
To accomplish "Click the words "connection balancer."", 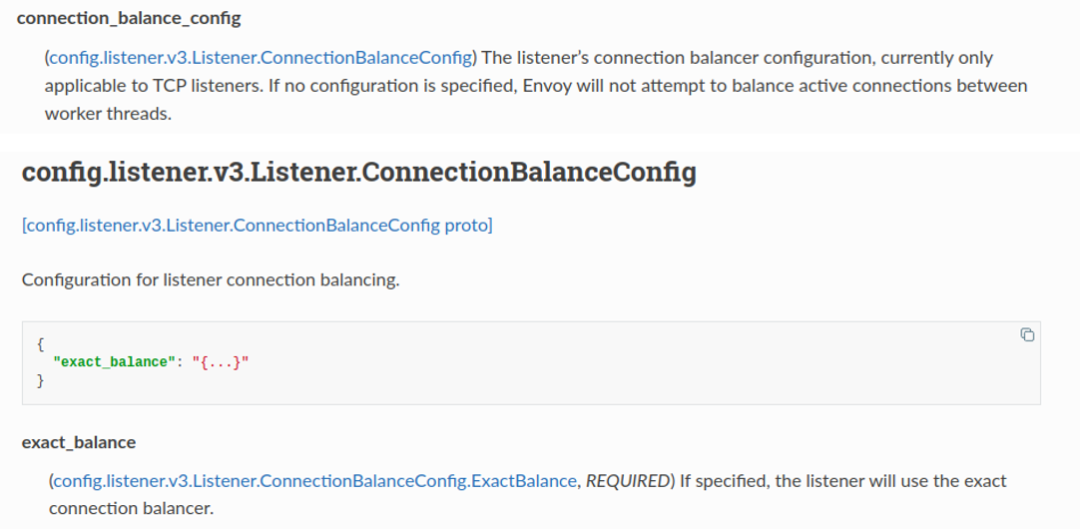I will 131,508.
